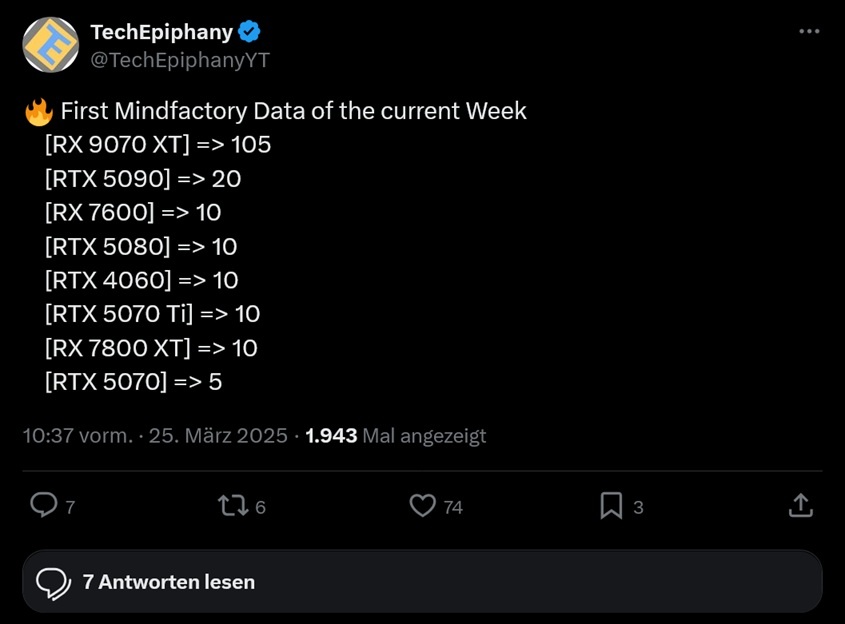The width and height of the screenshot is (845, 624).
Task: Open the reply composer via reply icon
Action: (43, 506)
